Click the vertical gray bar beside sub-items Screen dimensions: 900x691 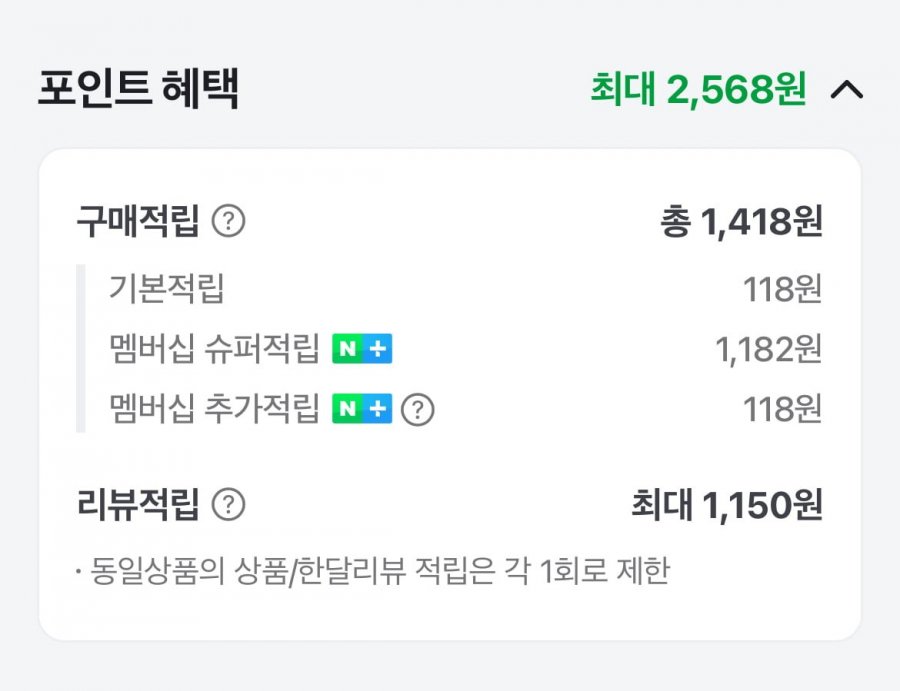[80, 348]
